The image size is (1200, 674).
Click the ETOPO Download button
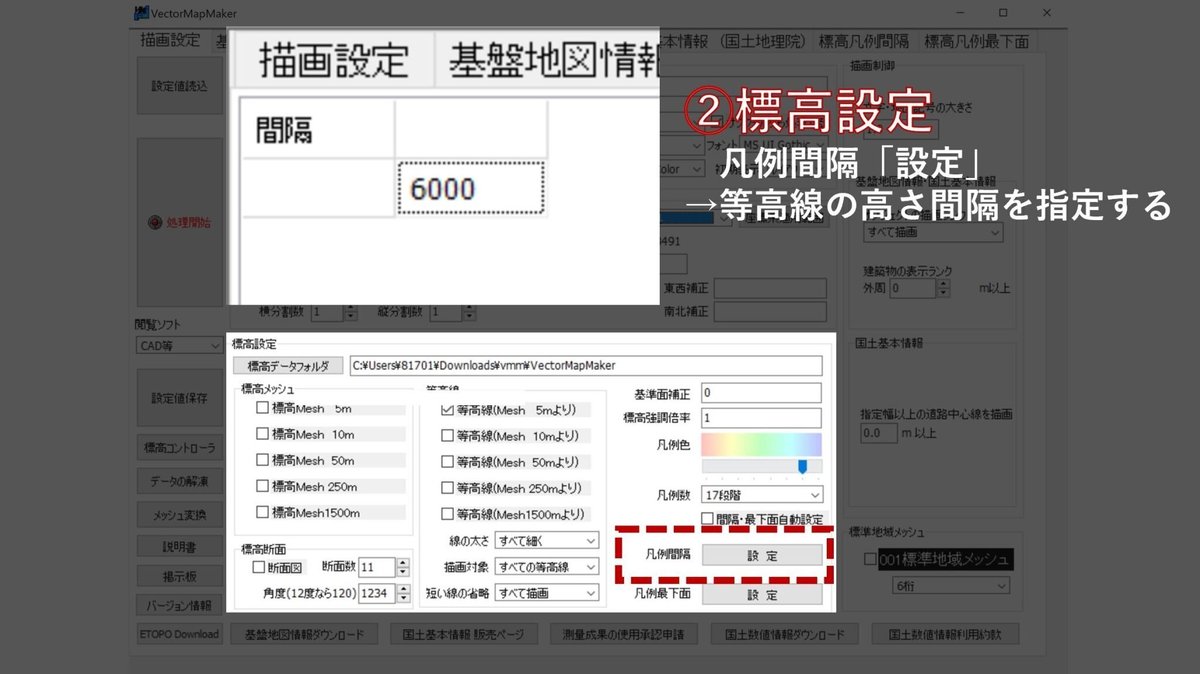tap(178, 633)
